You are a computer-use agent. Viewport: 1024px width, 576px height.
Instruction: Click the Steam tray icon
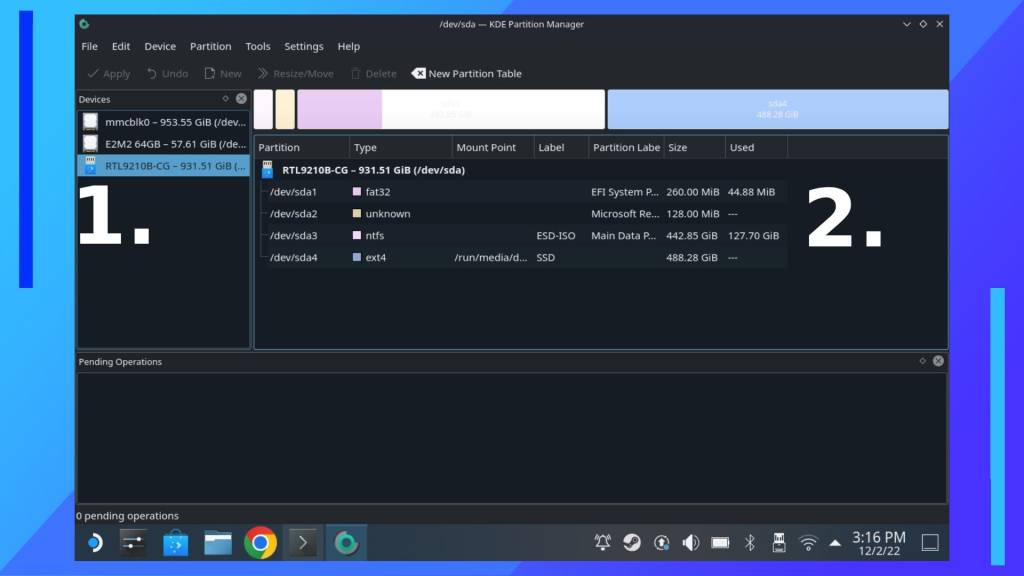tap(632, 543)
